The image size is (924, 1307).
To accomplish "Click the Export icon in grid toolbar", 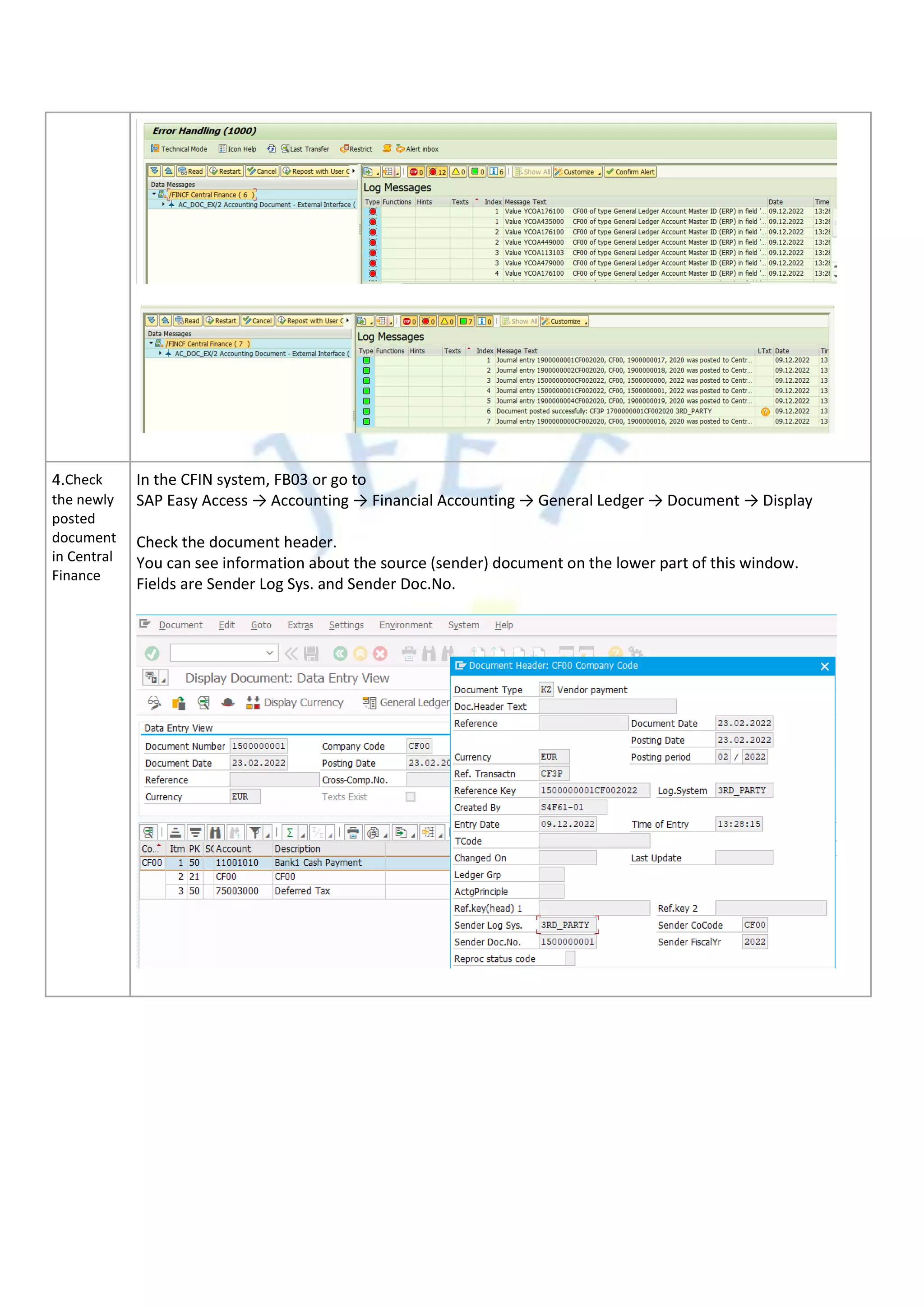I will [x=401, y=833].
